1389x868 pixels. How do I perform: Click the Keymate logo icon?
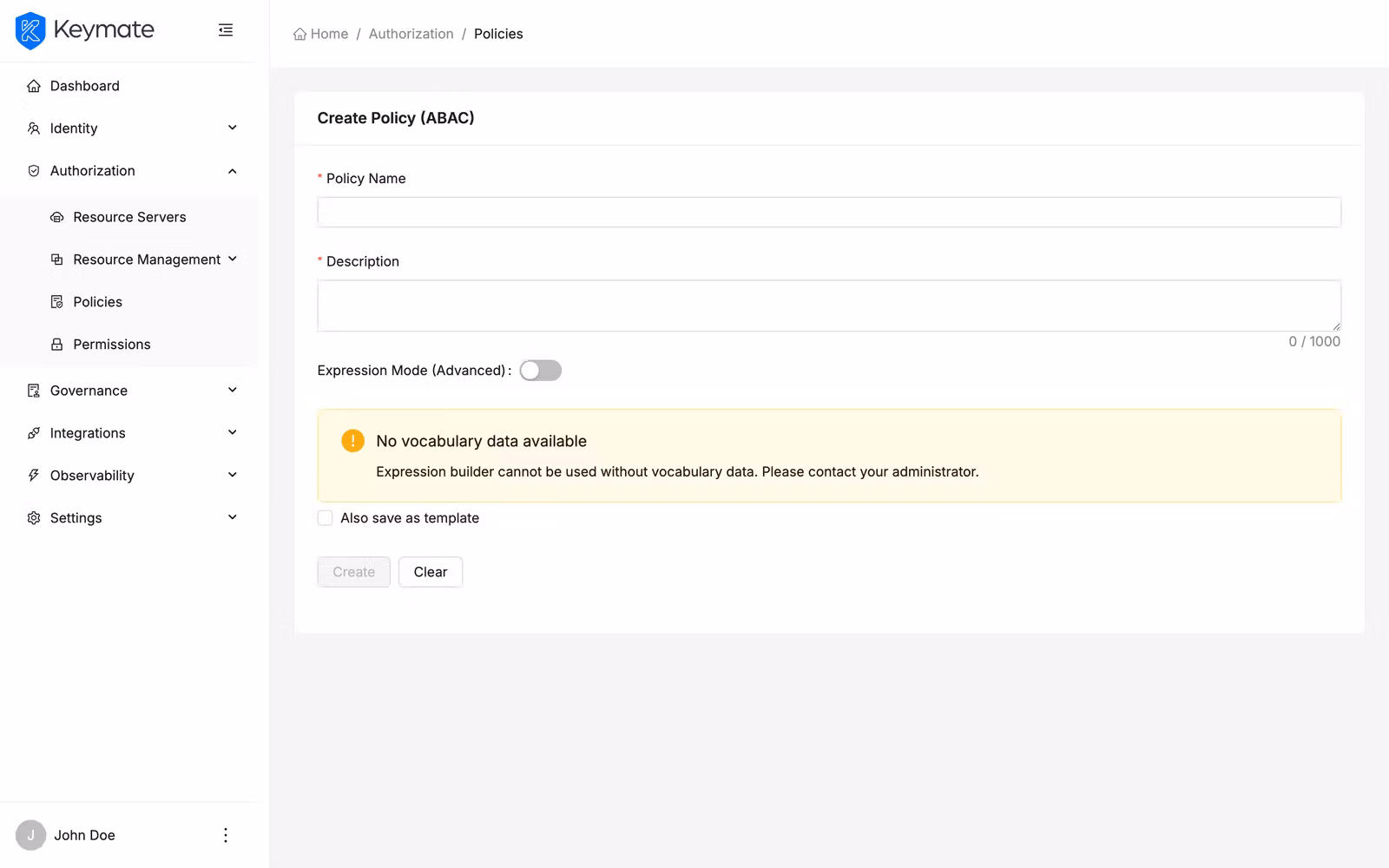coord(30,30)
